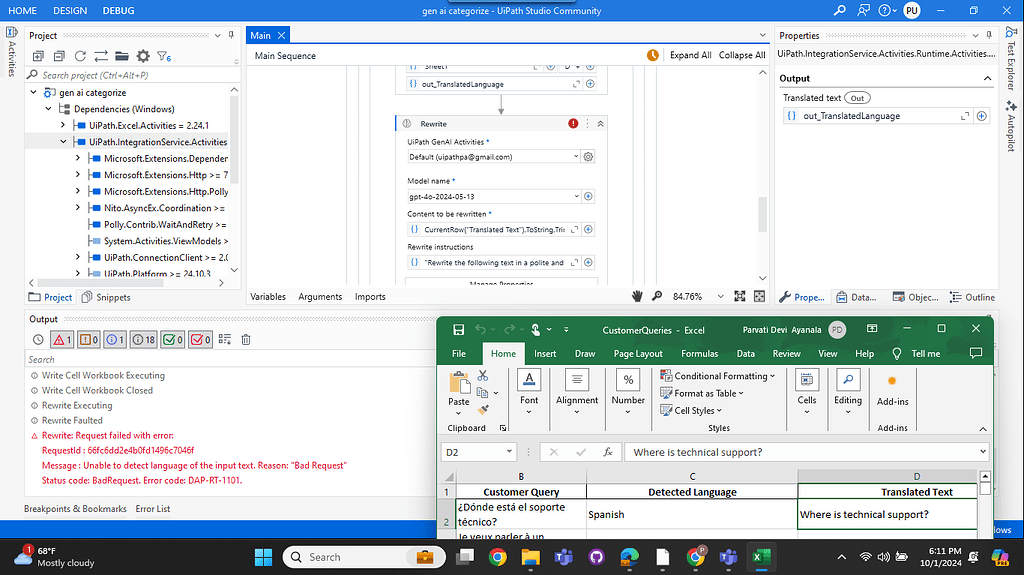This screenshot has width=1024, height=575.
Task: Open File Explorer from taskbar
Action: 530,557
